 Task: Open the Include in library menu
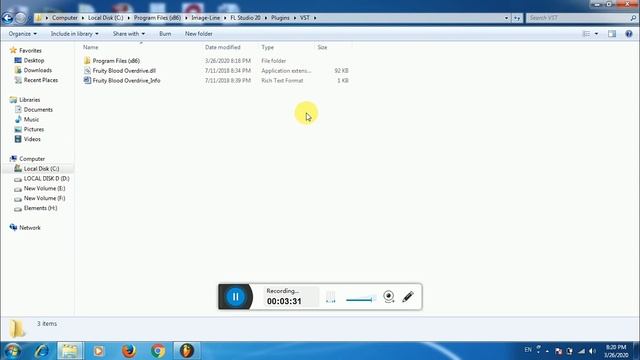(x=74, y=34)
